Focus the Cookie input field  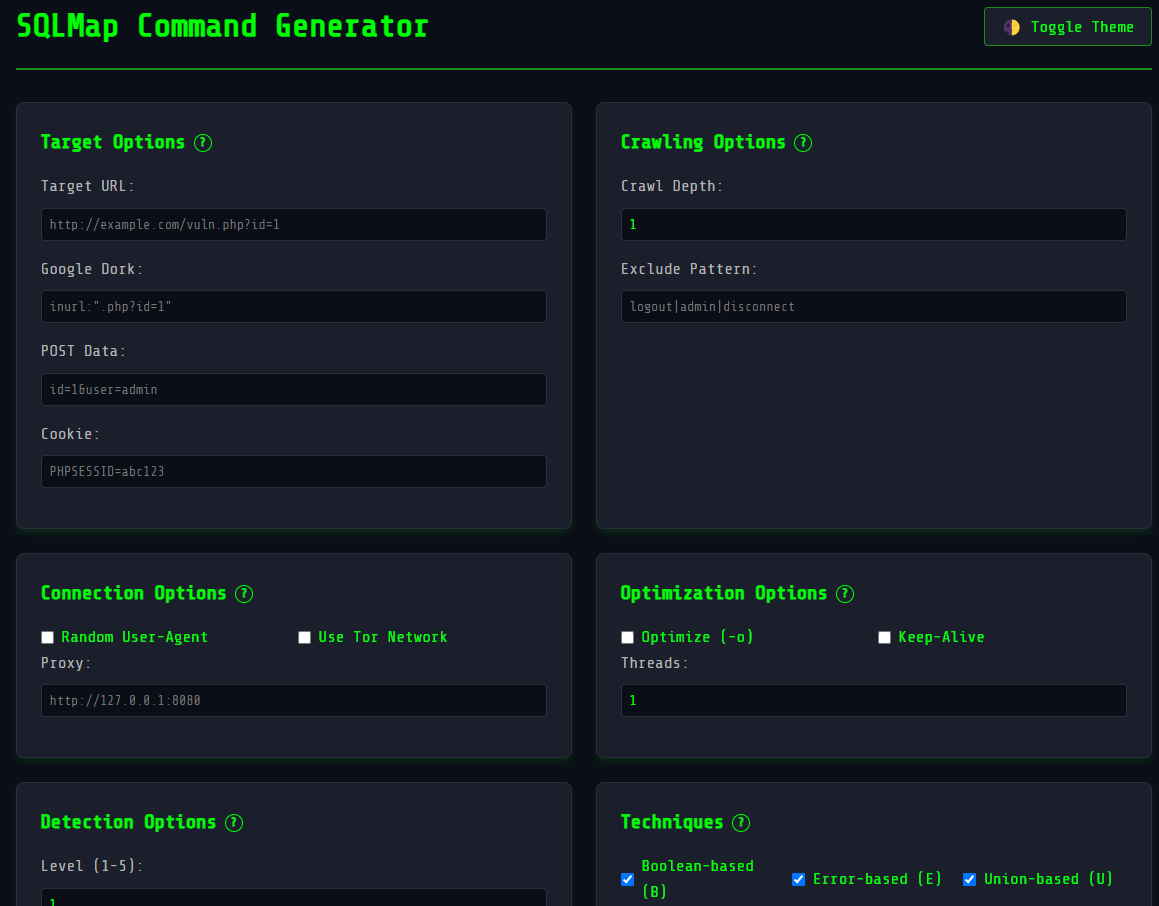click(x=293, y=471)
